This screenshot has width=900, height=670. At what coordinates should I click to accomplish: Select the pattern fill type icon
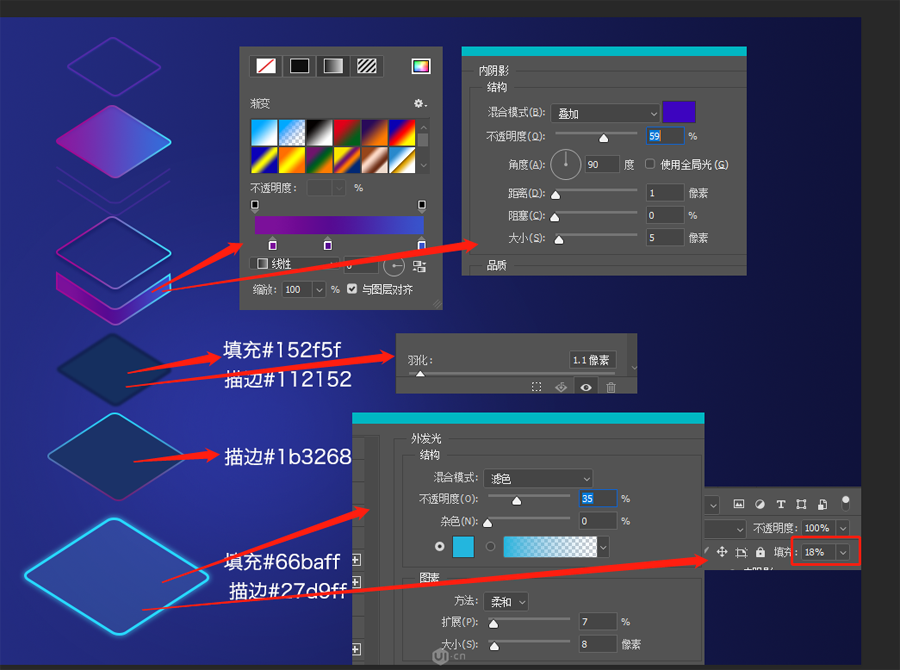click(x=366, y=66)
